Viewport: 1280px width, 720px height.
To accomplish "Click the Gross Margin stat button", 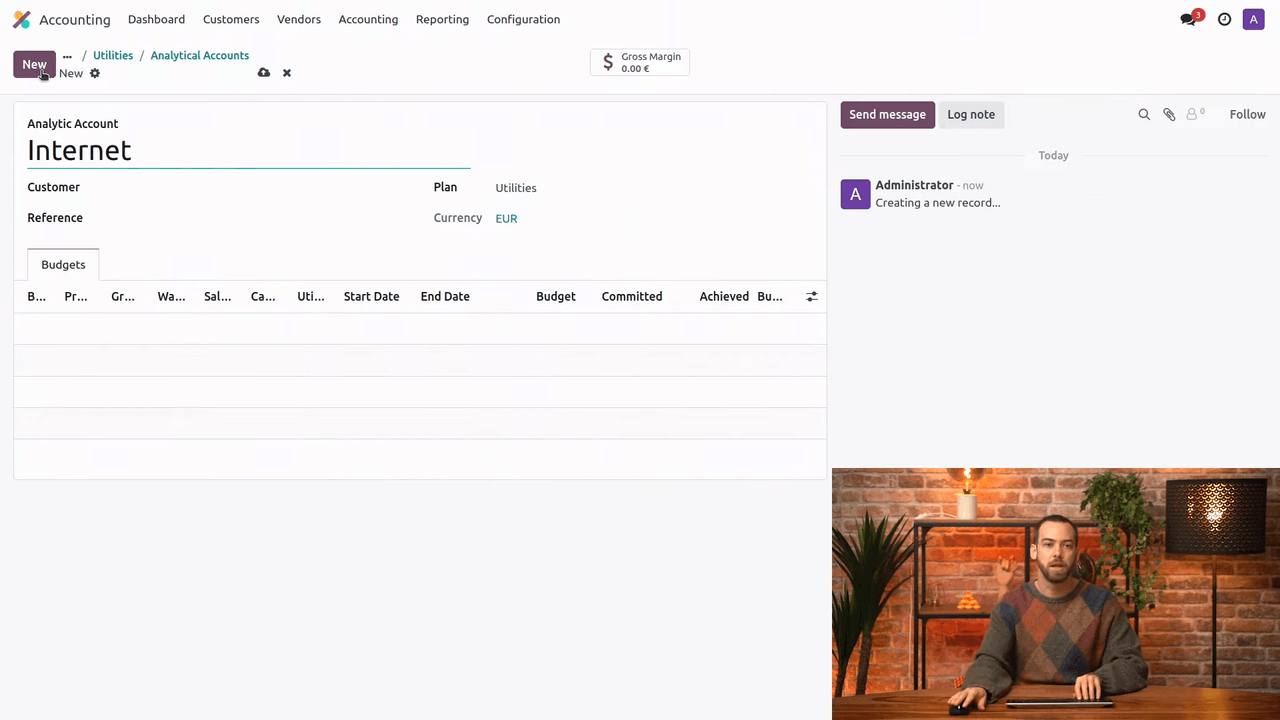I will (640, 62).
